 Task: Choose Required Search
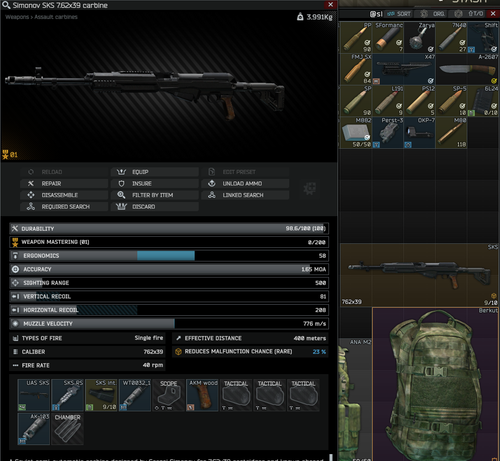[x=64, y=207]
